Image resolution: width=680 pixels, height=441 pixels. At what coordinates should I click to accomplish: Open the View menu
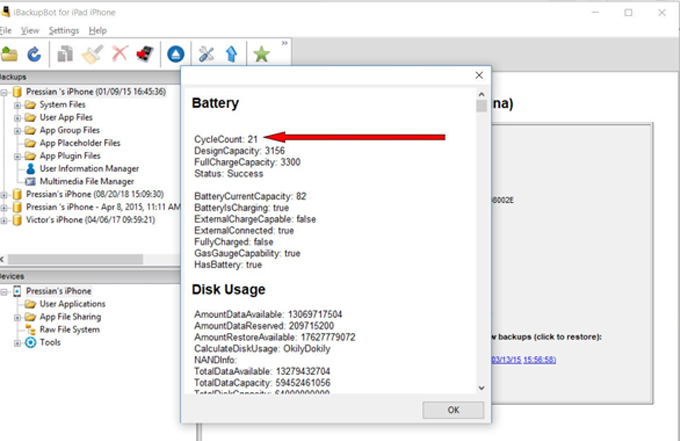pos(30,31)
